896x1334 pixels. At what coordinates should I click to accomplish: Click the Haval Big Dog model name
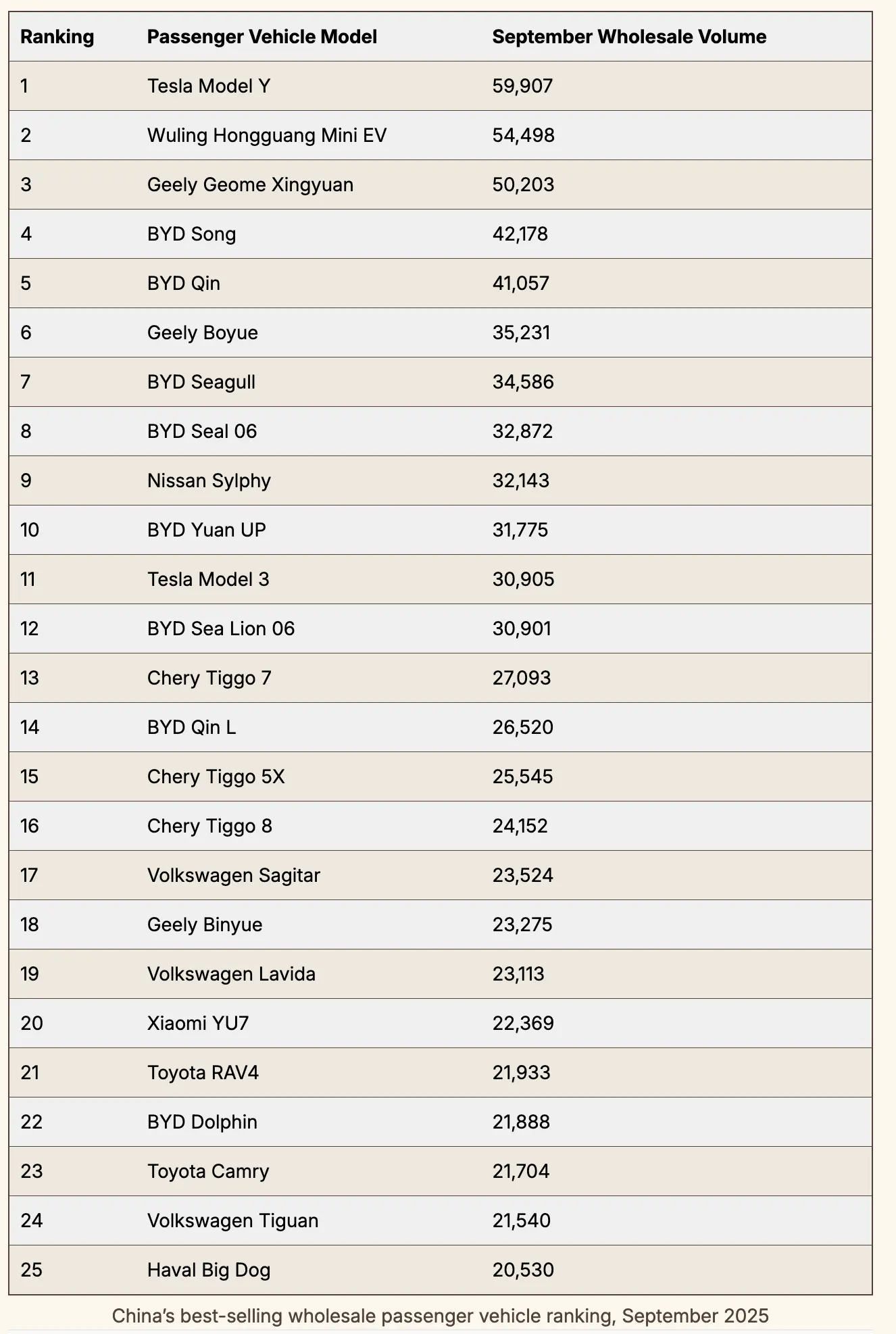pos(209,1270)
